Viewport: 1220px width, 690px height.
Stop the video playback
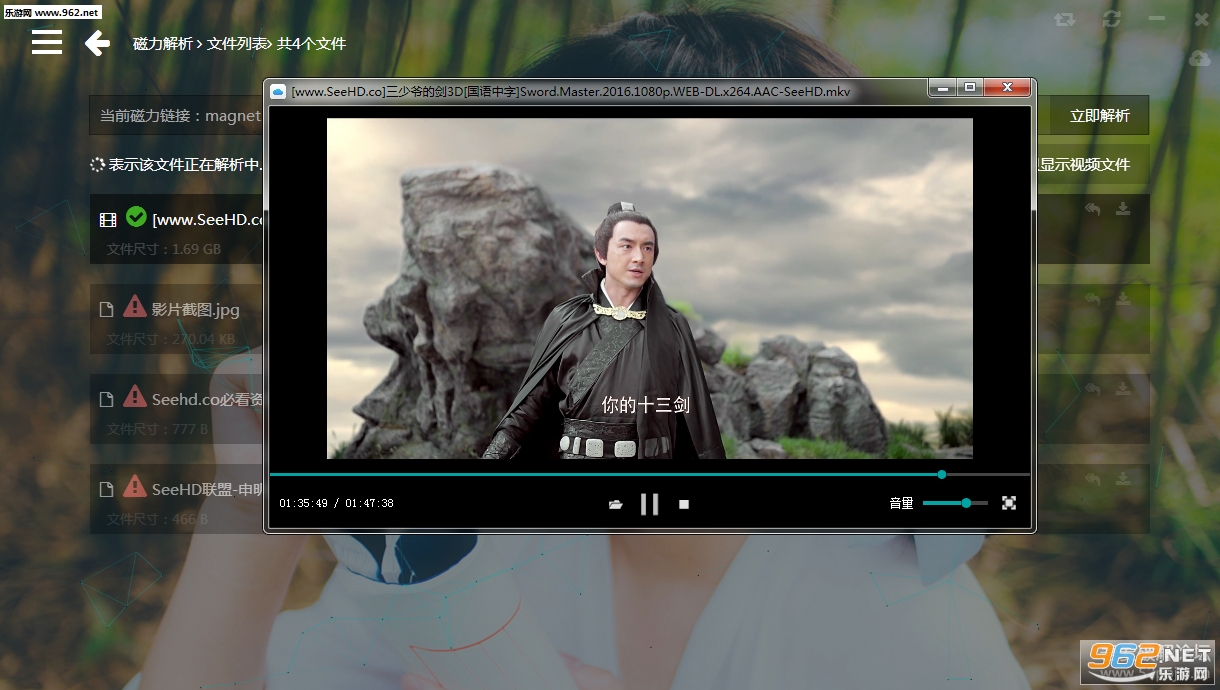684,504
